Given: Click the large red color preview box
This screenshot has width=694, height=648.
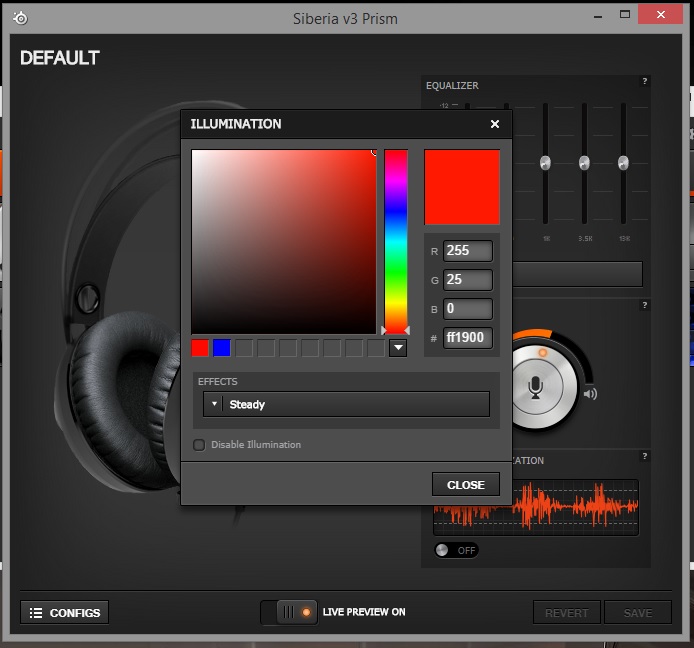Looking at the screenshot, I should click(462, 187).
